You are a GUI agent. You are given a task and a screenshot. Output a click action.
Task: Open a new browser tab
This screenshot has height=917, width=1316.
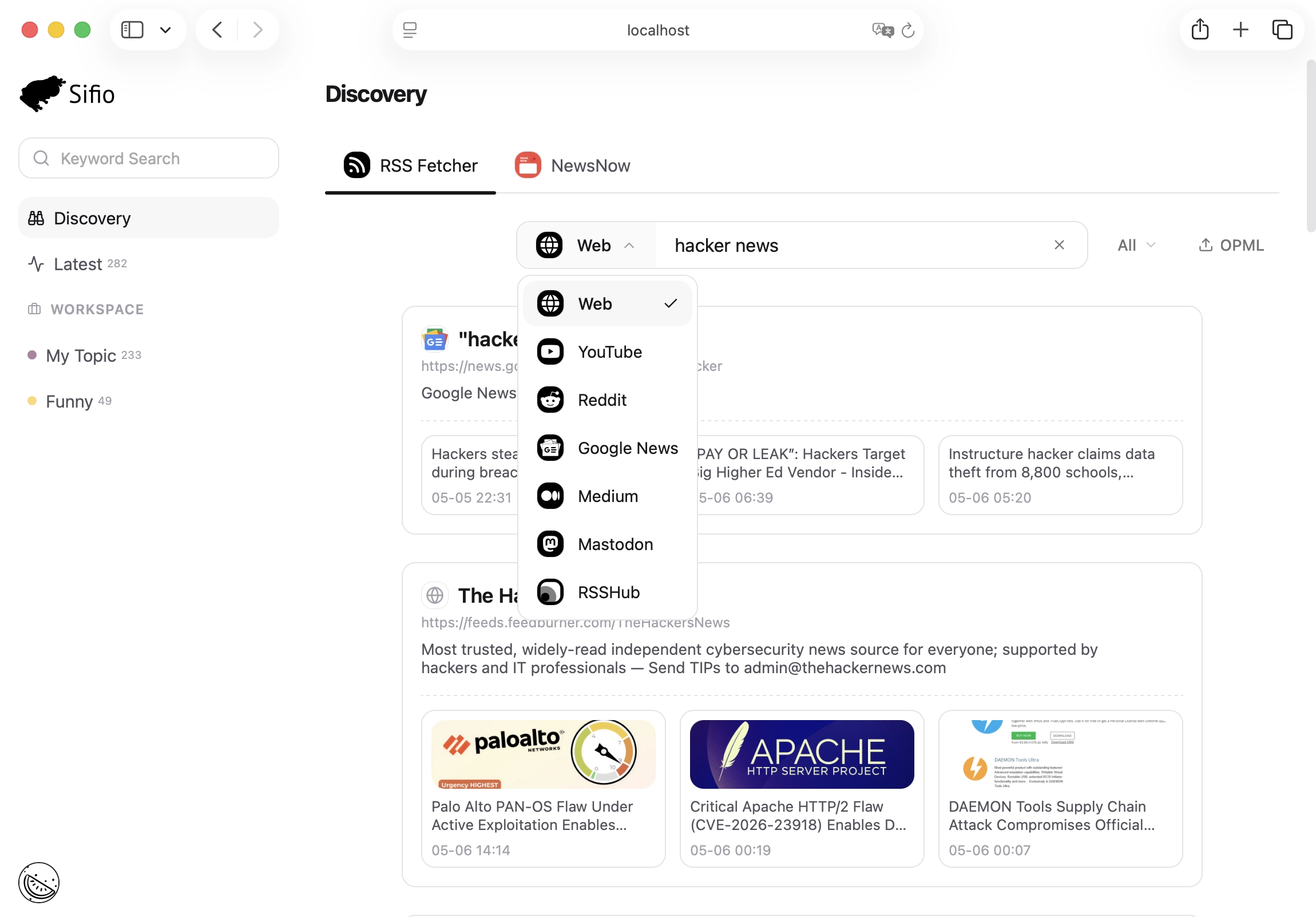pos(1241,30)
